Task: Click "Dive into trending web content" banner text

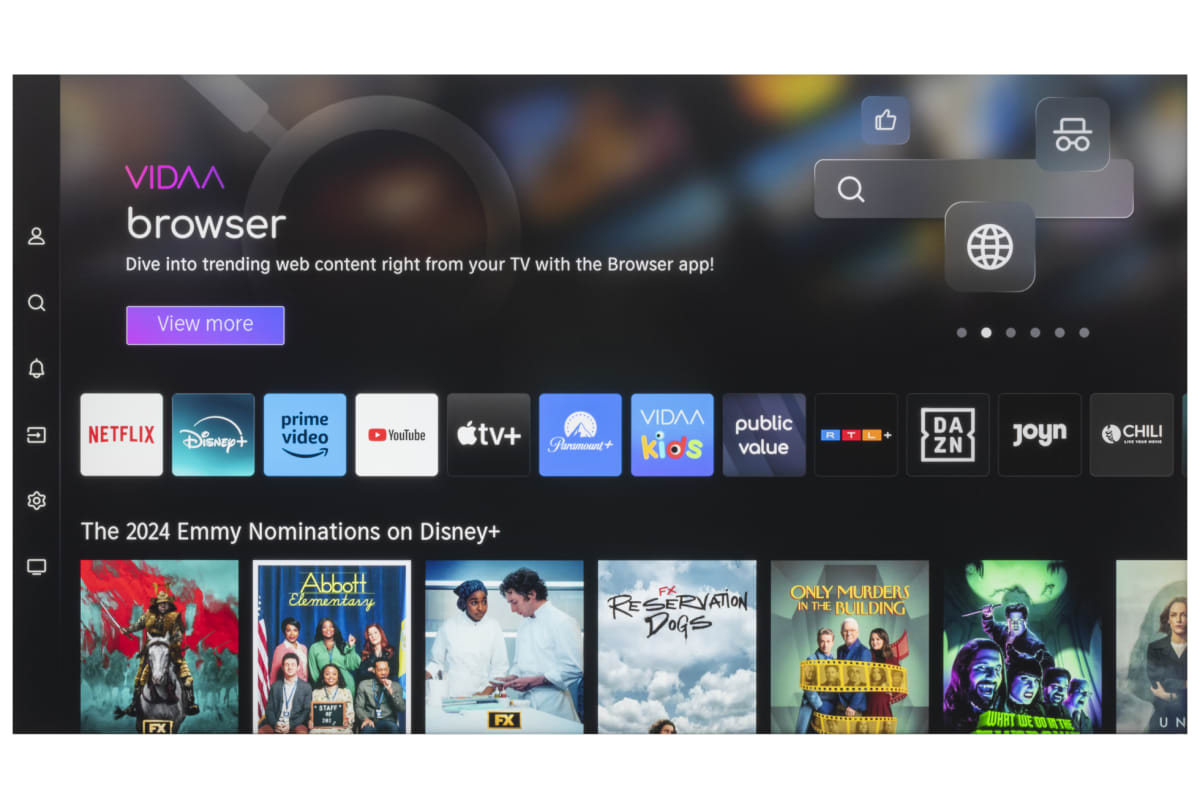Action: [x=420, y=265]
